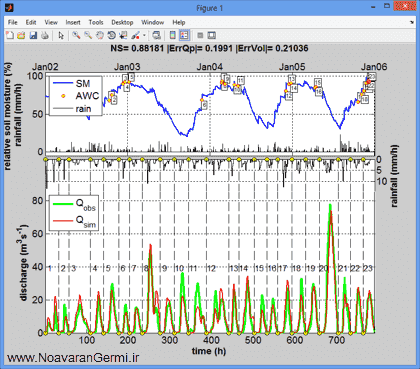Save the figure using the floppy disk icon
This screenshot has width=420, height=369.
pos(33,35)
